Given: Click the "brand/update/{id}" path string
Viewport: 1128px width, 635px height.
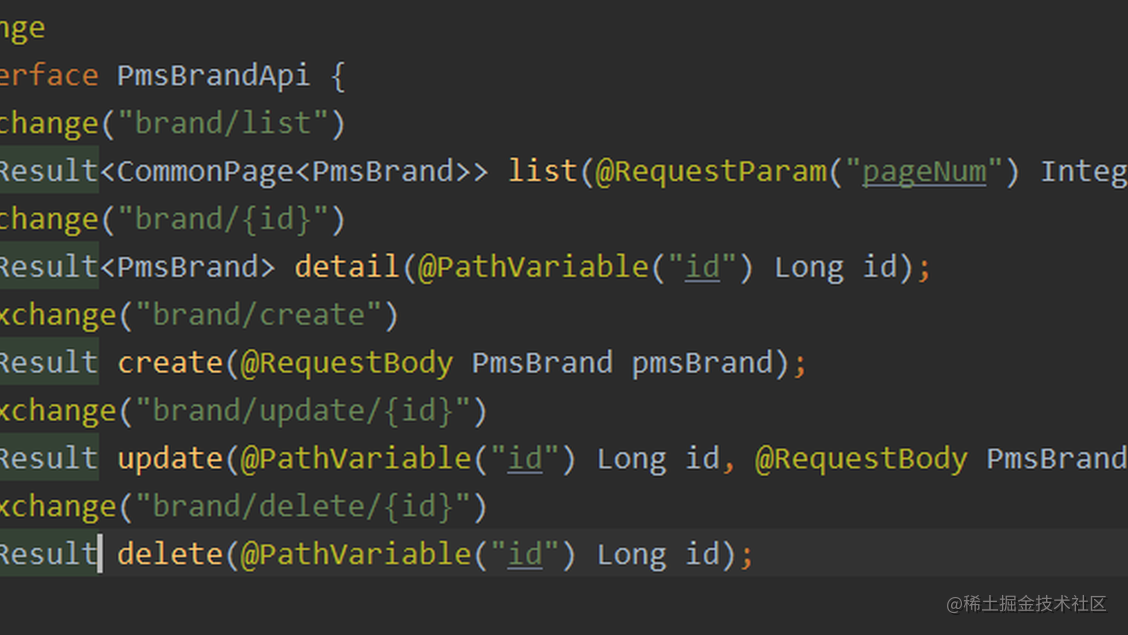Looking at the screenshot, I should 303,411.
